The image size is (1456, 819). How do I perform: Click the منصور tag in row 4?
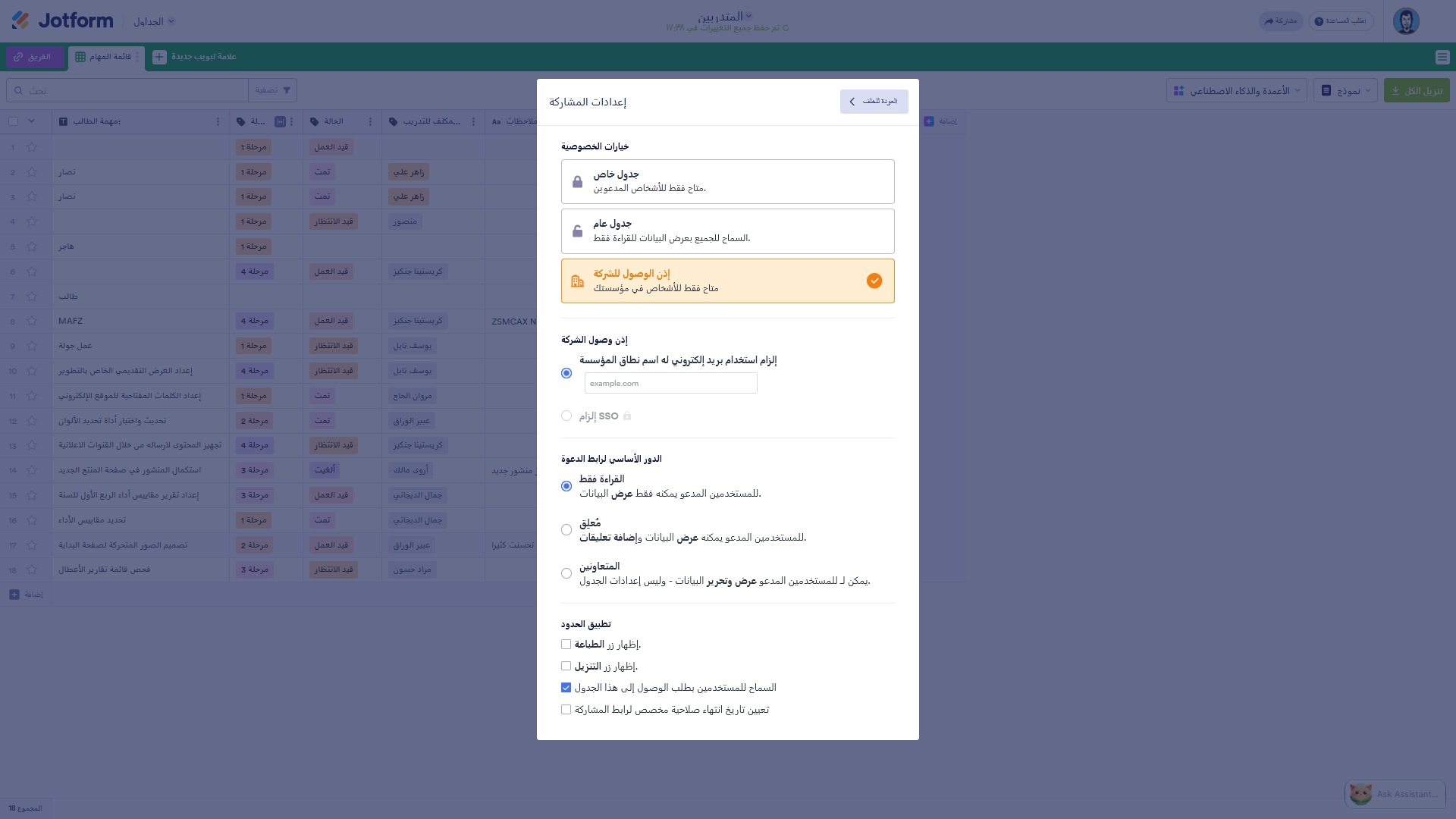(405, 221)
